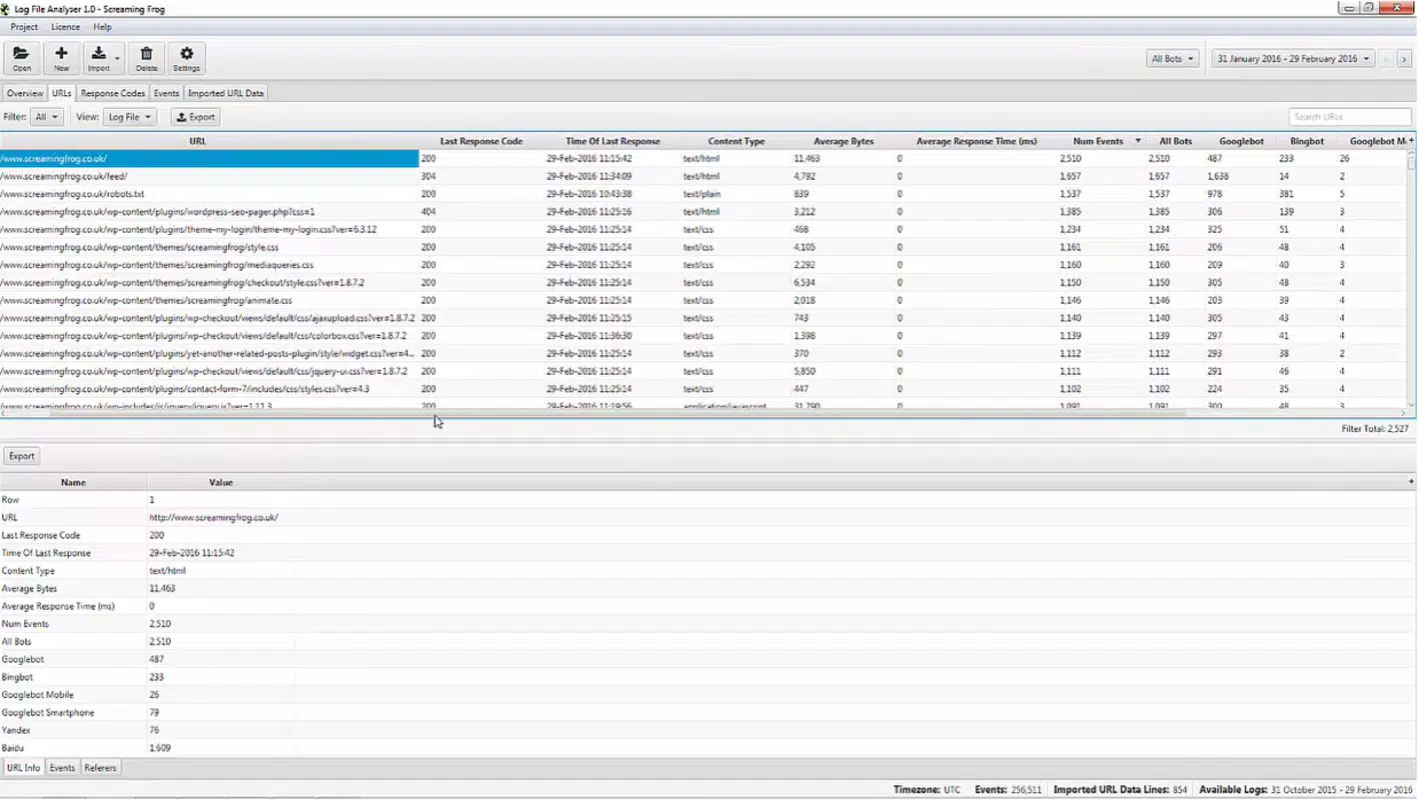Click the Googlebot Smartphone detail row
The width and height of the screenshot is (1419, 800).
[x=708, y=713]
